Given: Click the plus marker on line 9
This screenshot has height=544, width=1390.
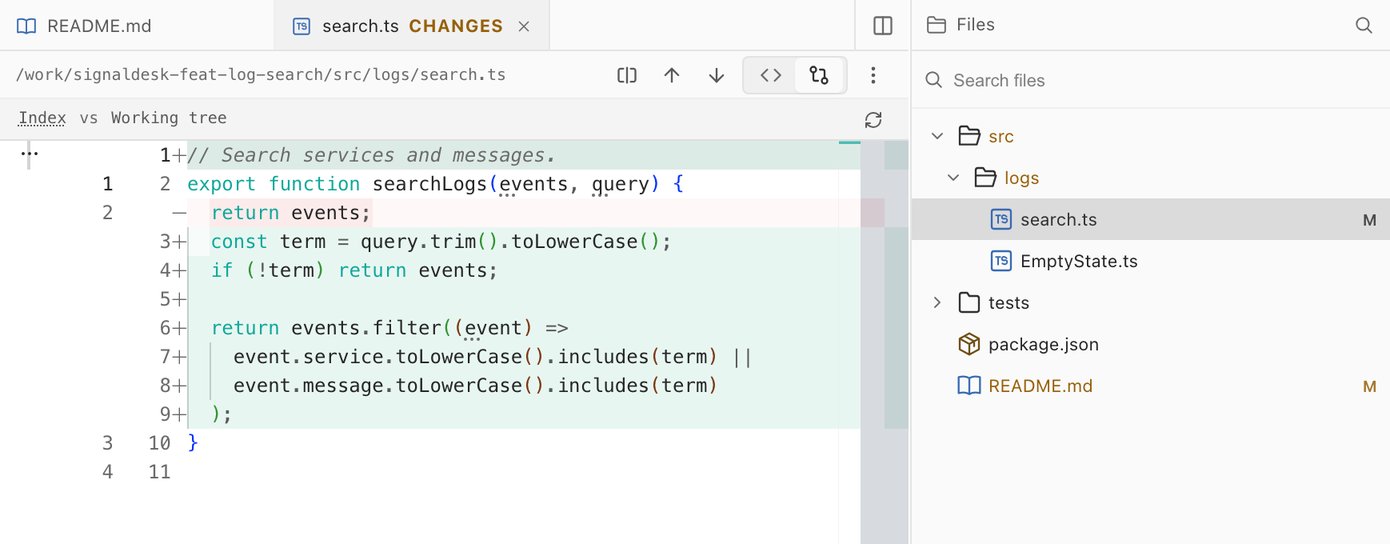Looking at the screenshot, I should click(x=179, y=414).
